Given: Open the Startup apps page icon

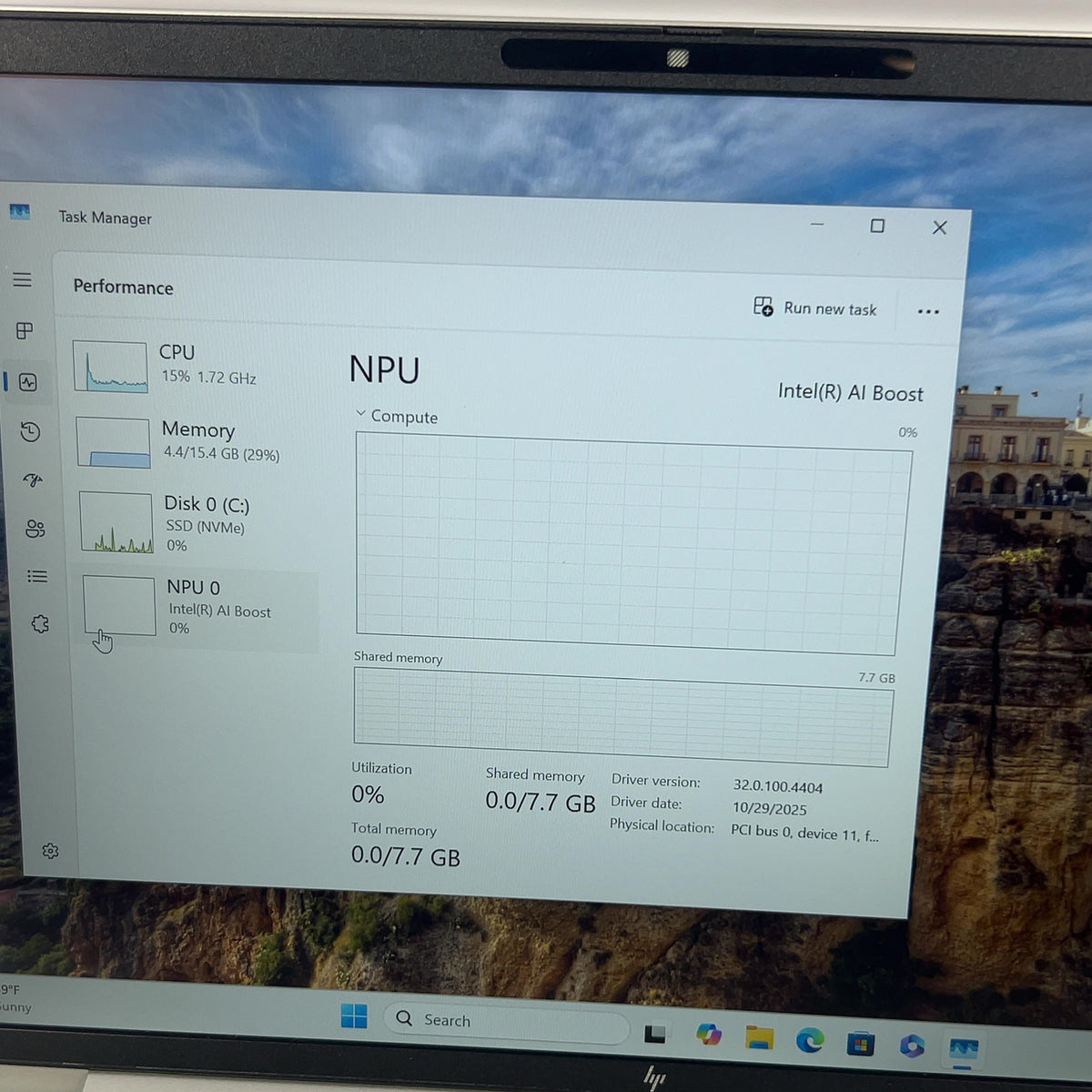Looking at the screenshot, I should click(x=33, y=480).
